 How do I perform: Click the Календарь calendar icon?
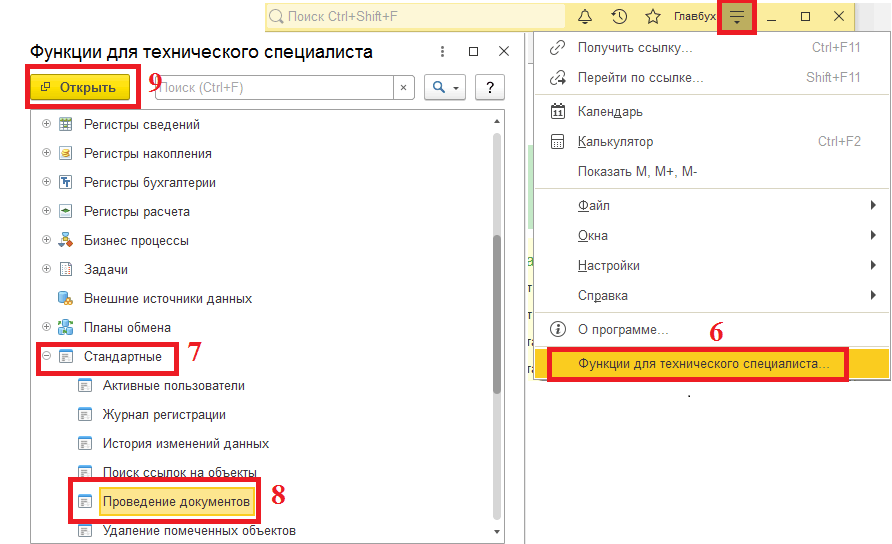558,112
